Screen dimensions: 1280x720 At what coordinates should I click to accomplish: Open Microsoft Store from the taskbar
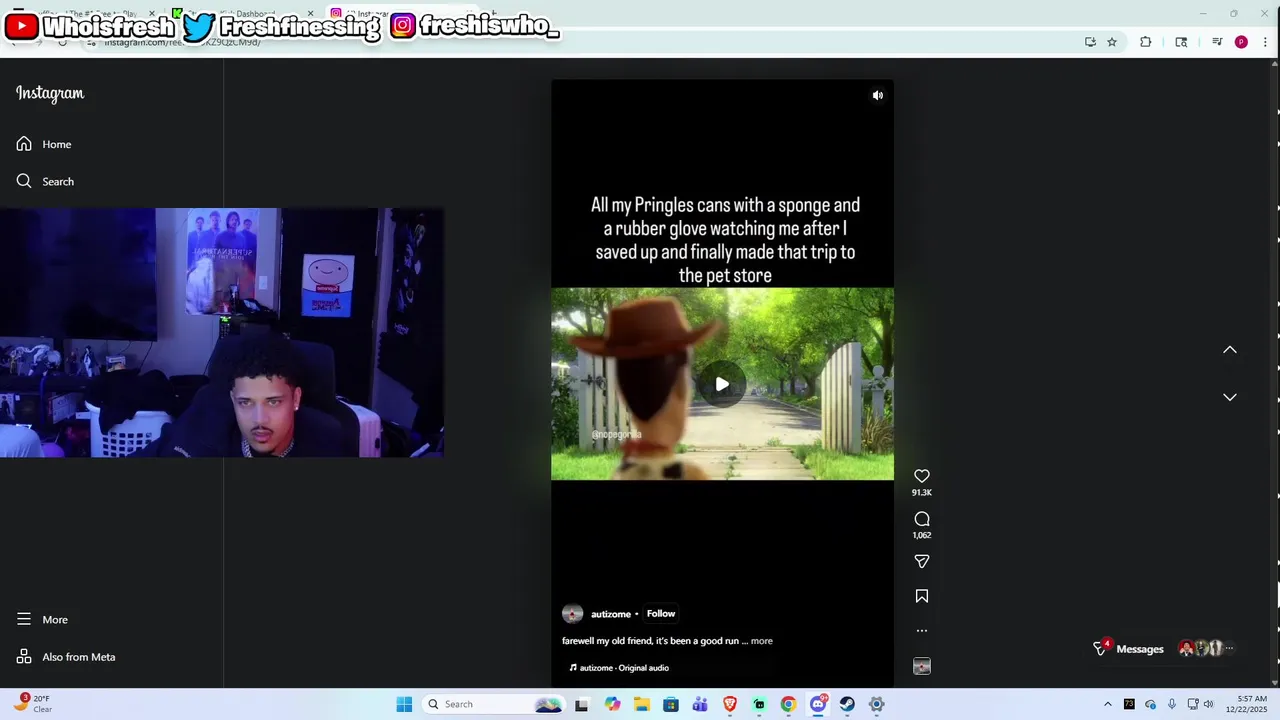click(x=671, y=704)
